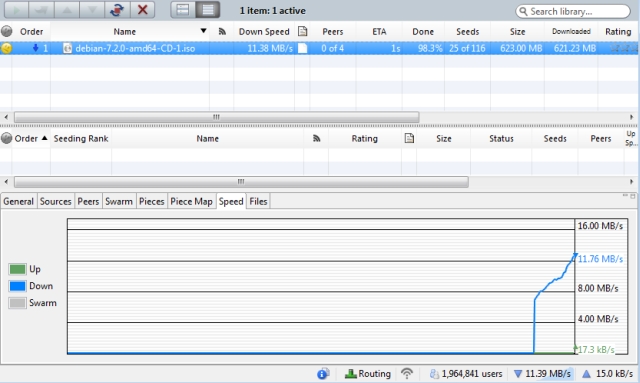Open the Swarm tab
The height and width of the screenshot is (383, 640).
(x=119, y=201)
